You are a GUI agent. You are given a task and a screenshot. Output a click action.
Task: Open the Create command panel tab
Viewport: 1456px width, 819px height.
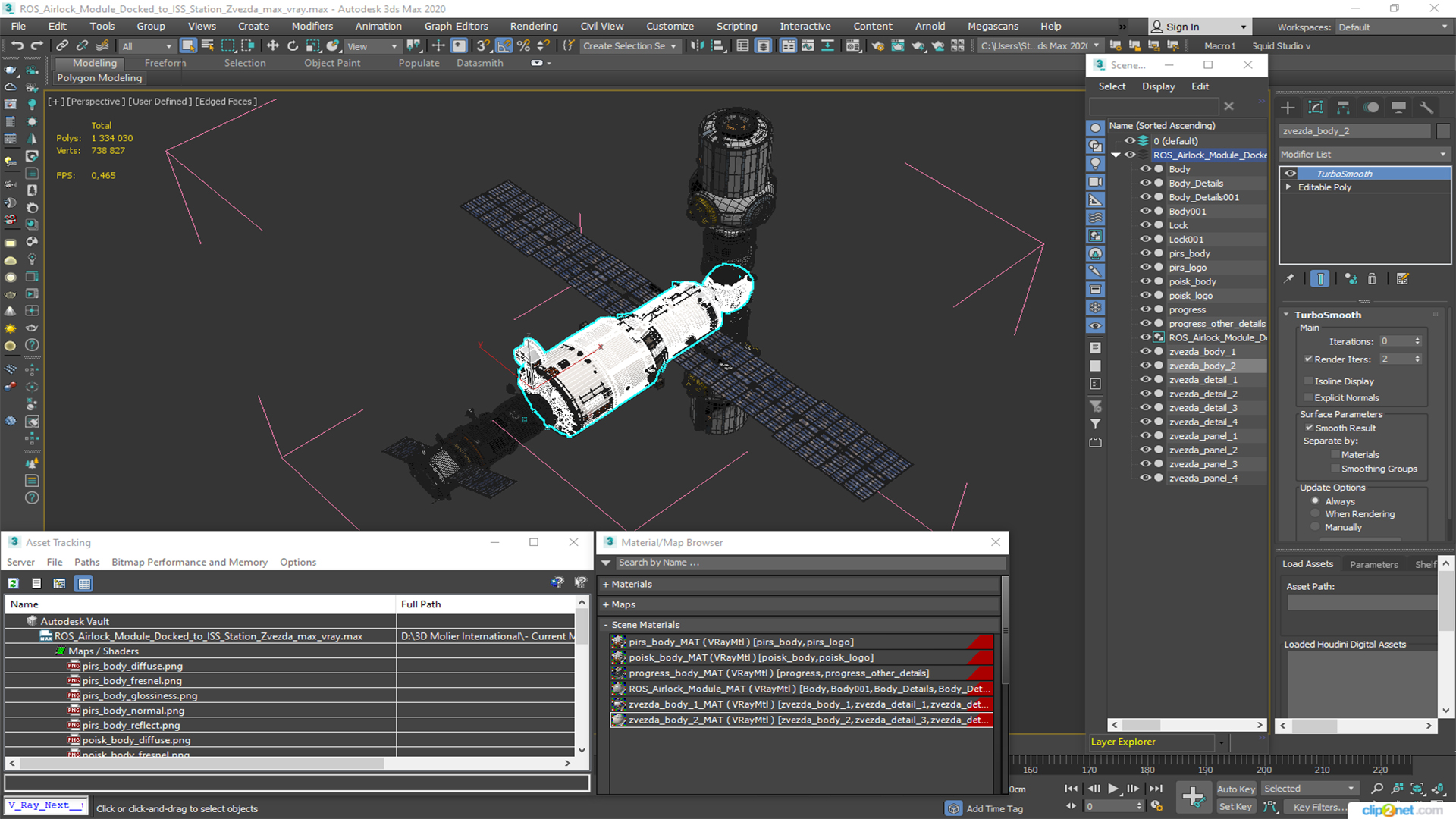1288,107
